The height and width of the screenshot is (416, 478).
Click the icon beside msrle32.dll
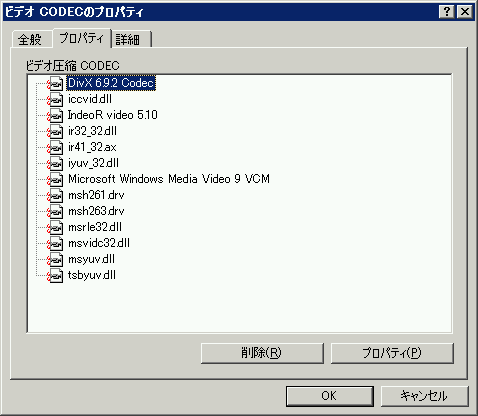55,227
